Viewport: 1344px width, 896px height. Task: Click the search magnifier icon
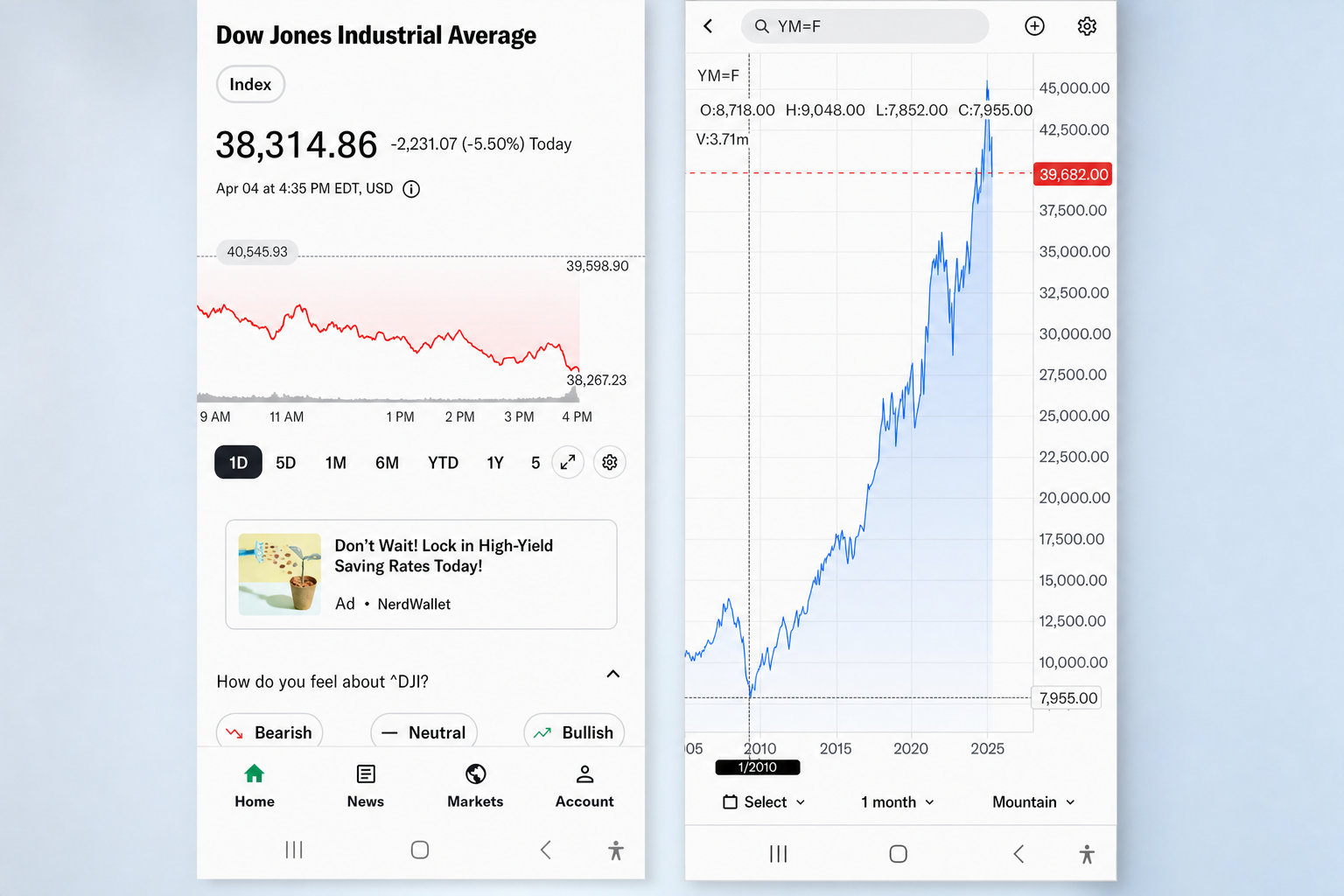click(x=762, y=26)
